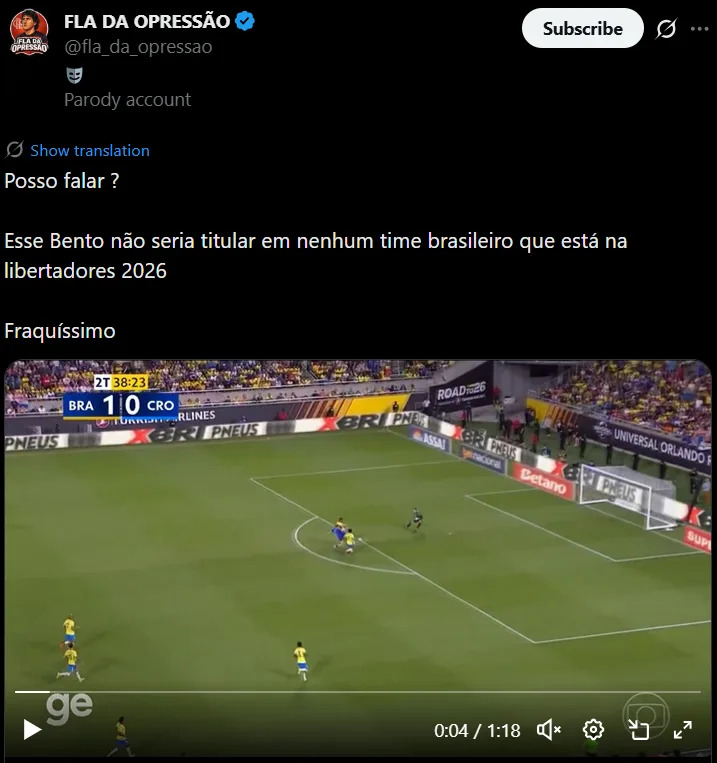Open the @fla_da_opressao handle
717x763 pixels.
(138, 47)
